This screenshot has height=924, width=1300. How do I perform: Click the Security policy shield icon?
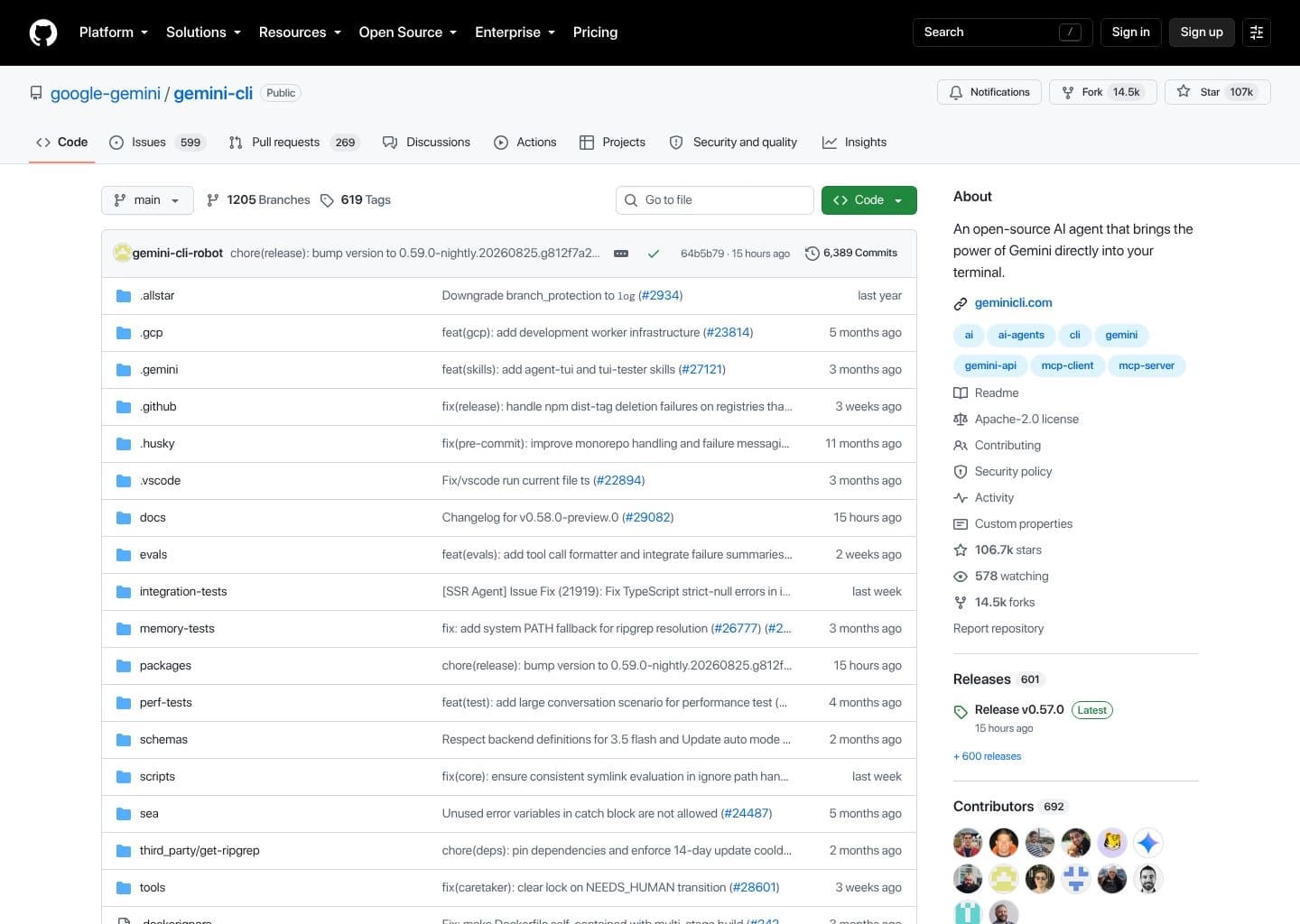click(x=961, y=472)
